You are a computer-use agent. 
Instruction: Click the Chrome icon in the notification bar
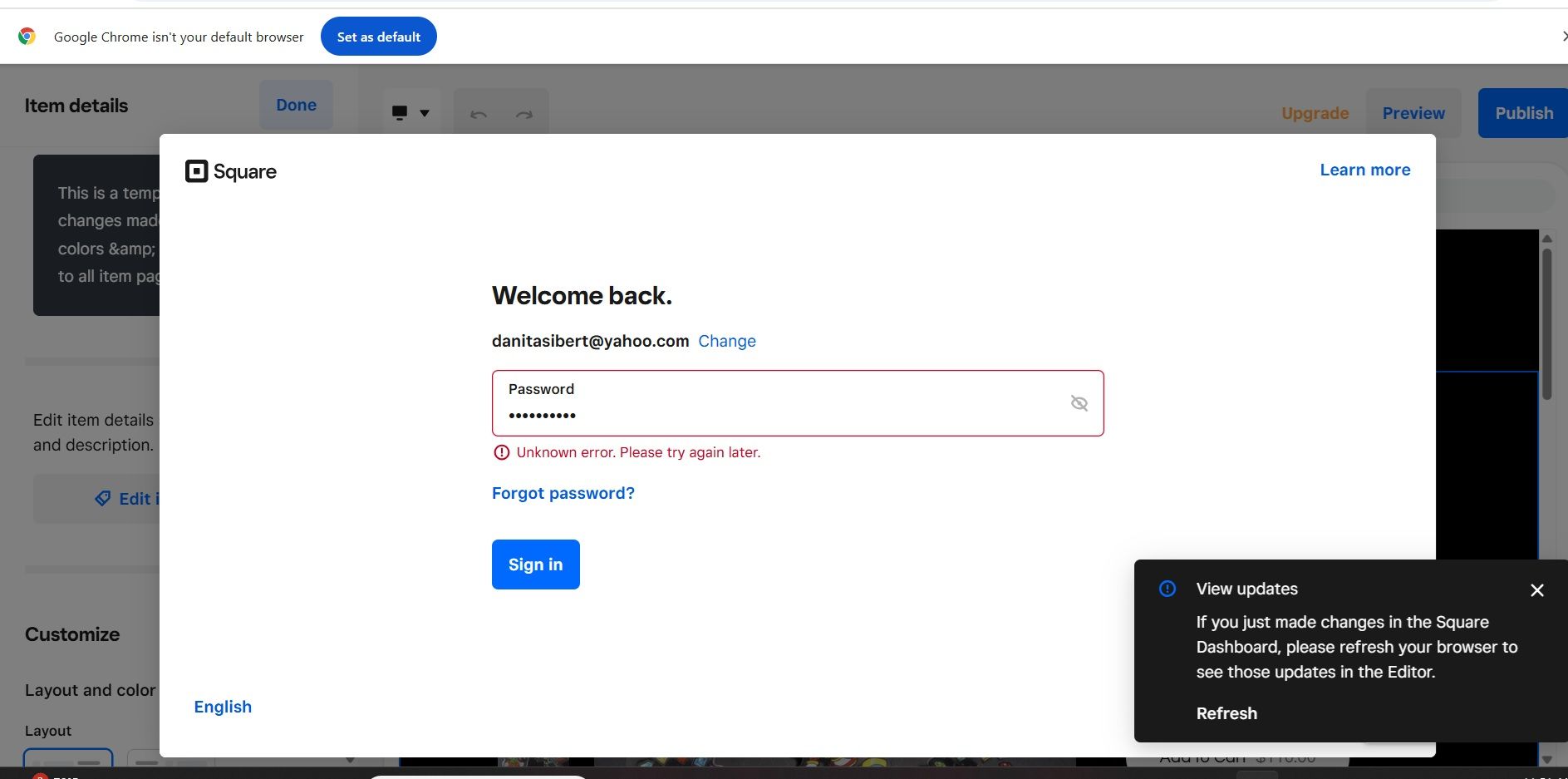coord(27,36)
